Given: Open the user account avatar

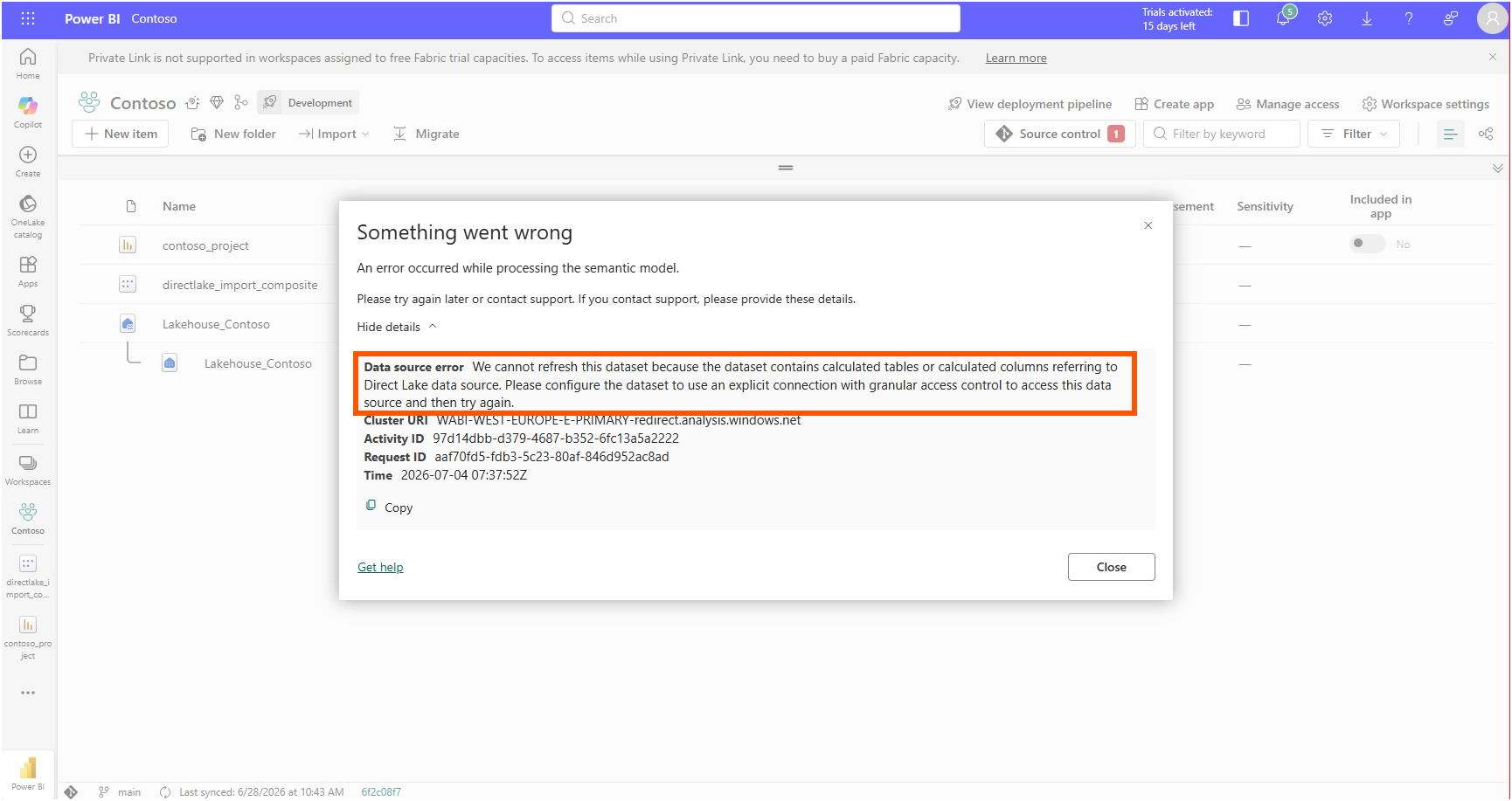Looking at the screenshot, I should [1492, 18].
